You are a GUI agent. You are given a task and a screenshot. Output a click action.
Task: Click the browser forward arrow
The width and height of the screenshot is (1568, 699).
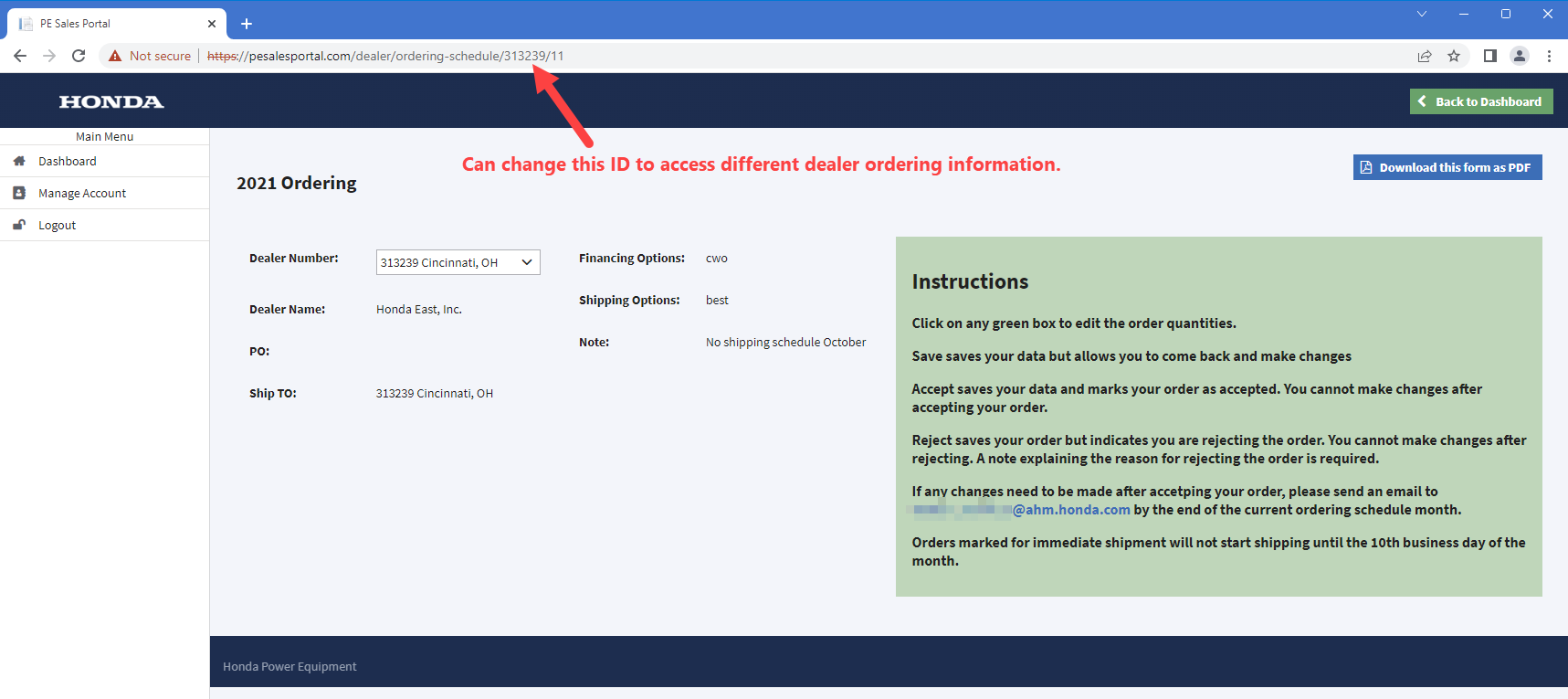click(x=49, y=56)
